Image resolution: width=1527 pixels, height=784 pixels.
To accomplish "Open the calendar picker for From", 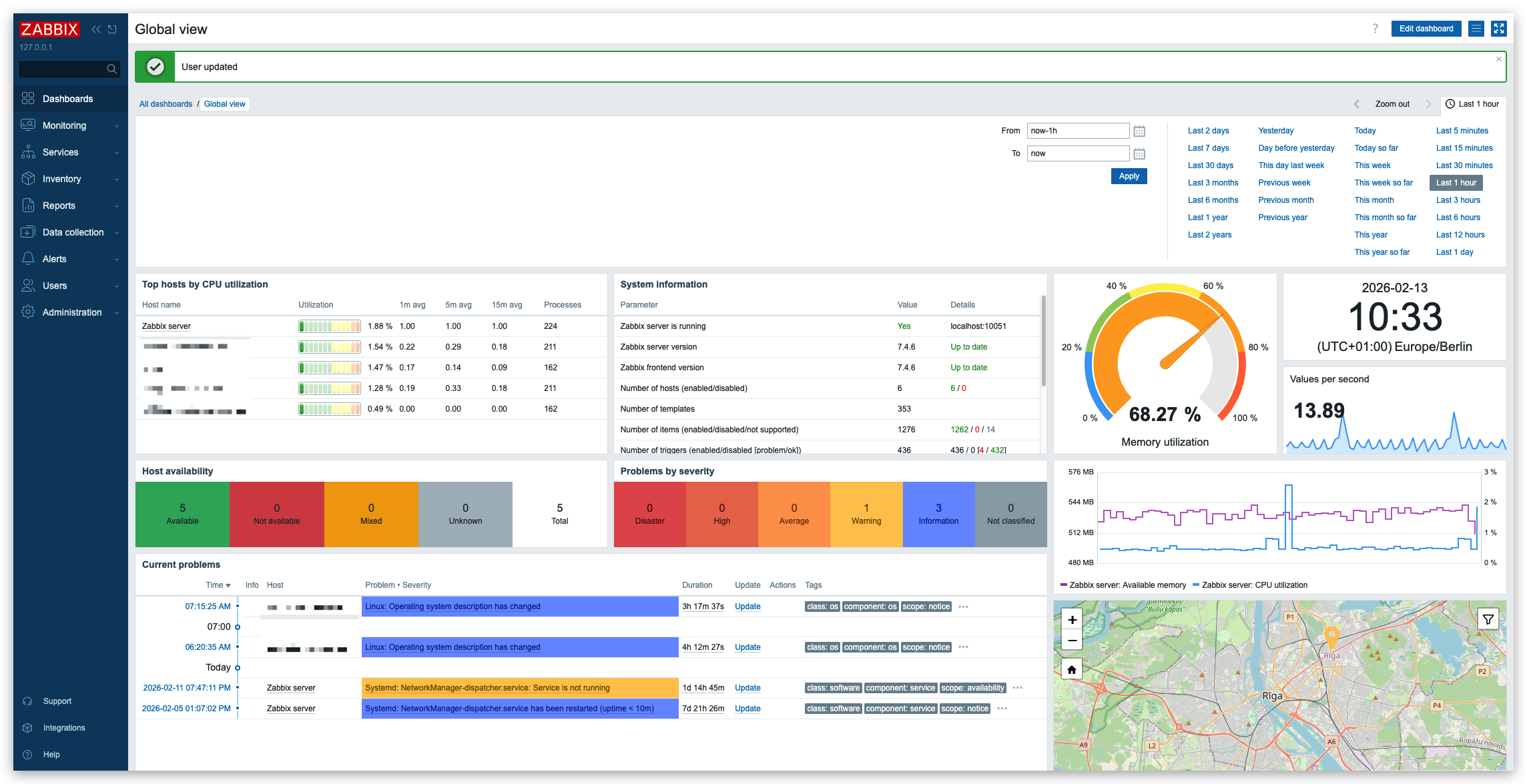I will 1139,131.
